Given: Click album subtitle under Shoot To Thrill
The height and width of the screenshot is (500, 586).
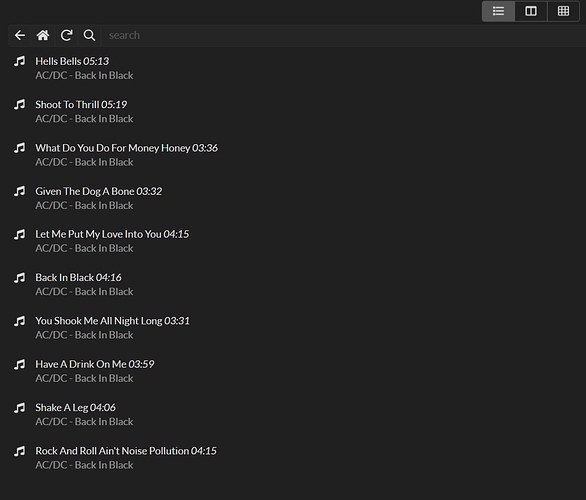Looking at the screenshot, I should pos(84,119).
